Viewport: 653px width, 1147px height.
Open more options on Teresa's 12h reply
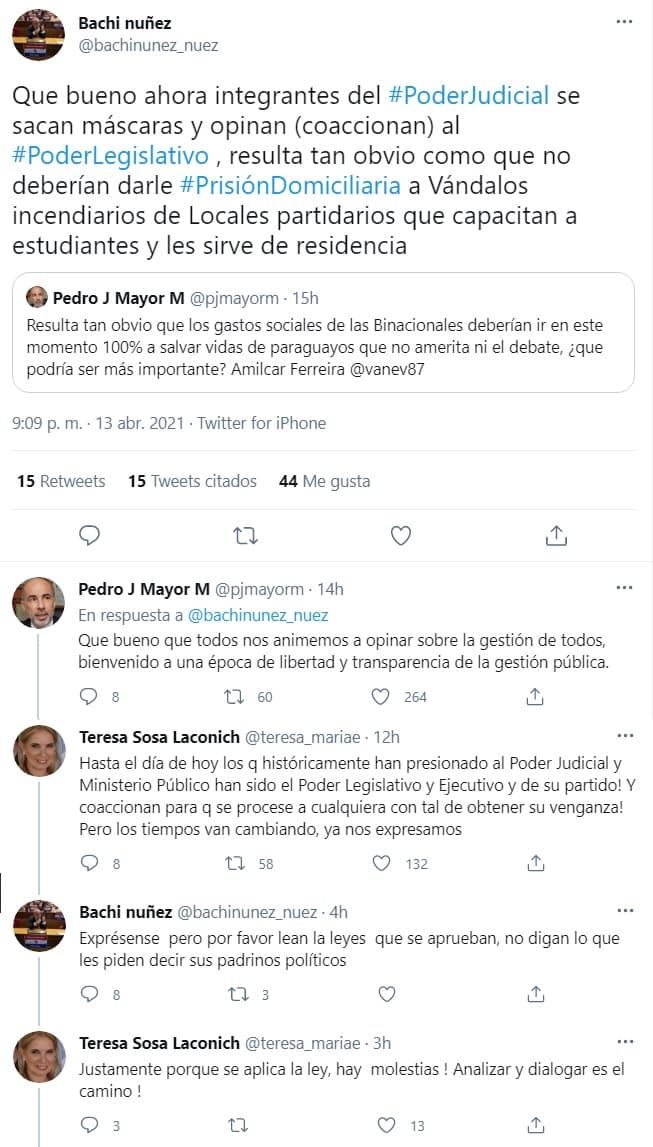pos(625,737)
